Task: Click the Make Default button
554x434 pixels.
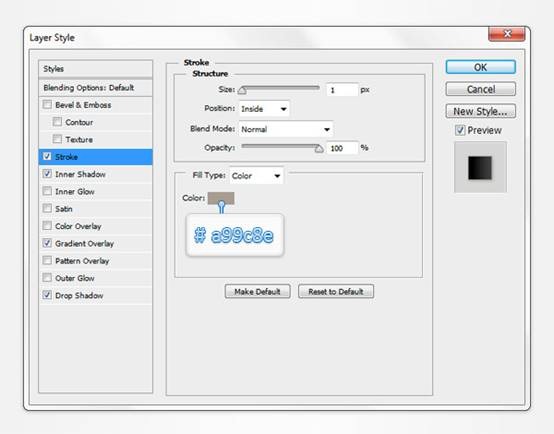Action: pos(258,292)
